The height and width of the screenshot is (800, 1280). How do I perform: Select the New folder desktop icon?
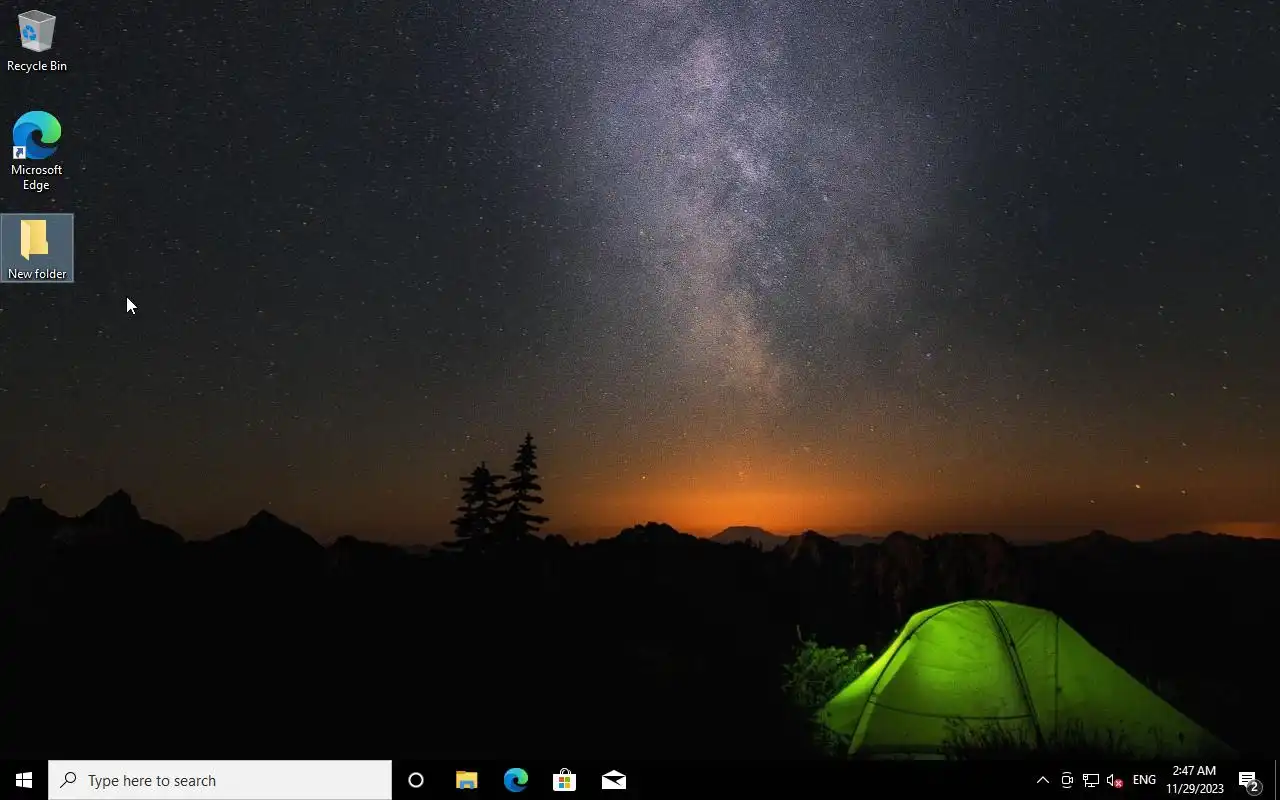(x=37, y=248)
